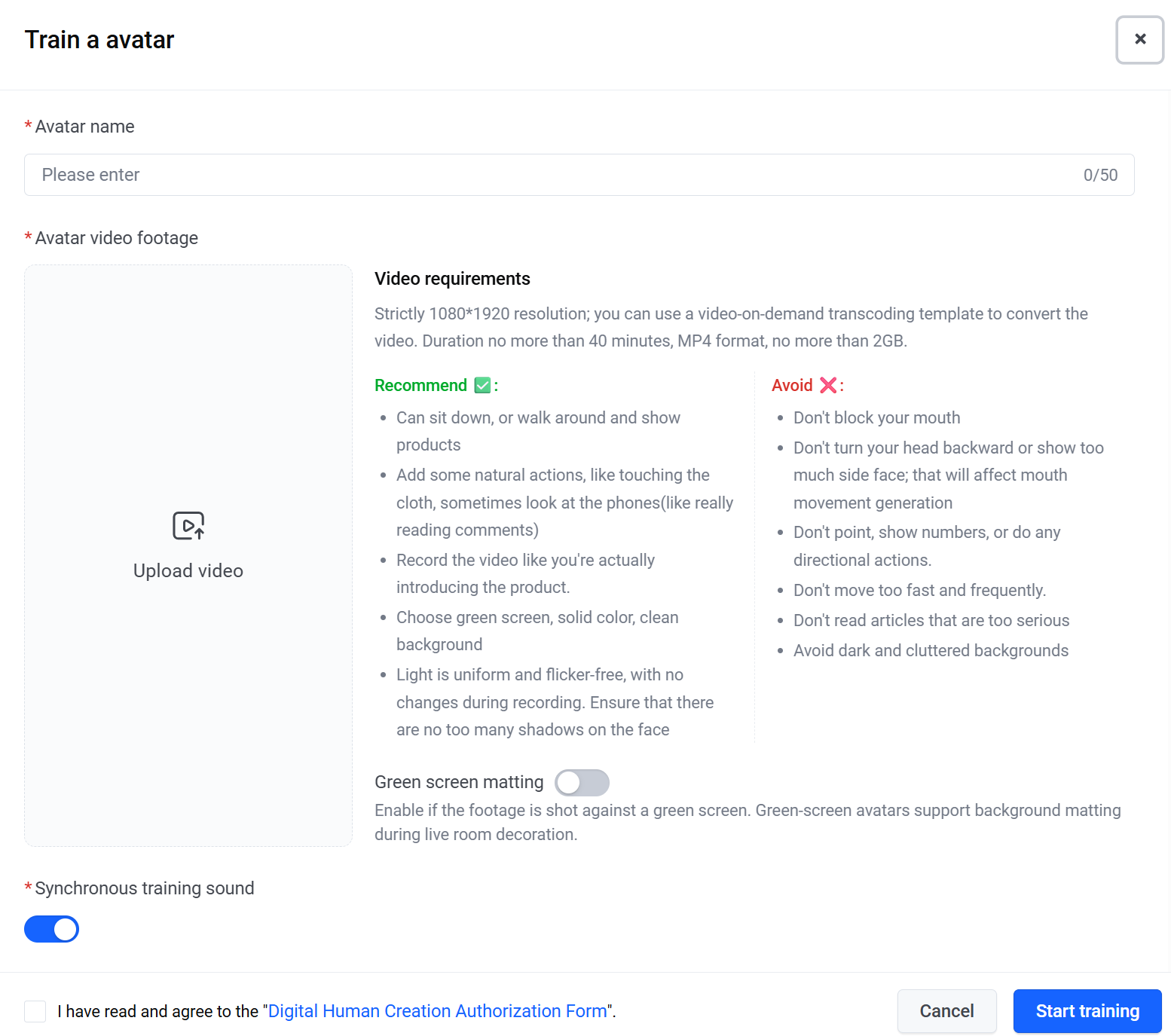Click the Synchronous training sound label
Image resolution: width=1171 pixels, height=1036 pixels.
(144, 888)
